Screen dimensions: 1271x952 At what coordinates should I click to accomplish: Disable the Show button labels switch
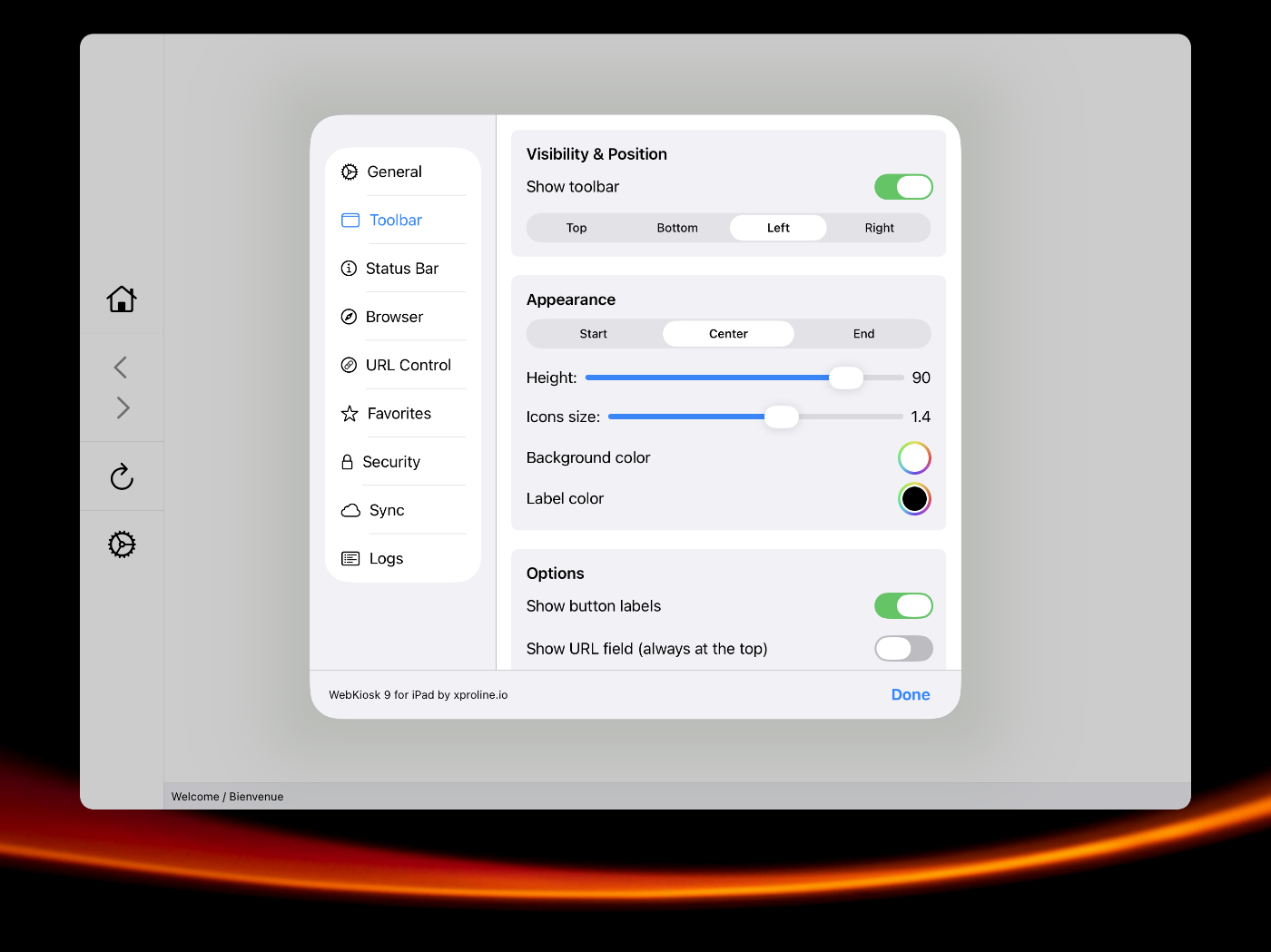[902, 606]
